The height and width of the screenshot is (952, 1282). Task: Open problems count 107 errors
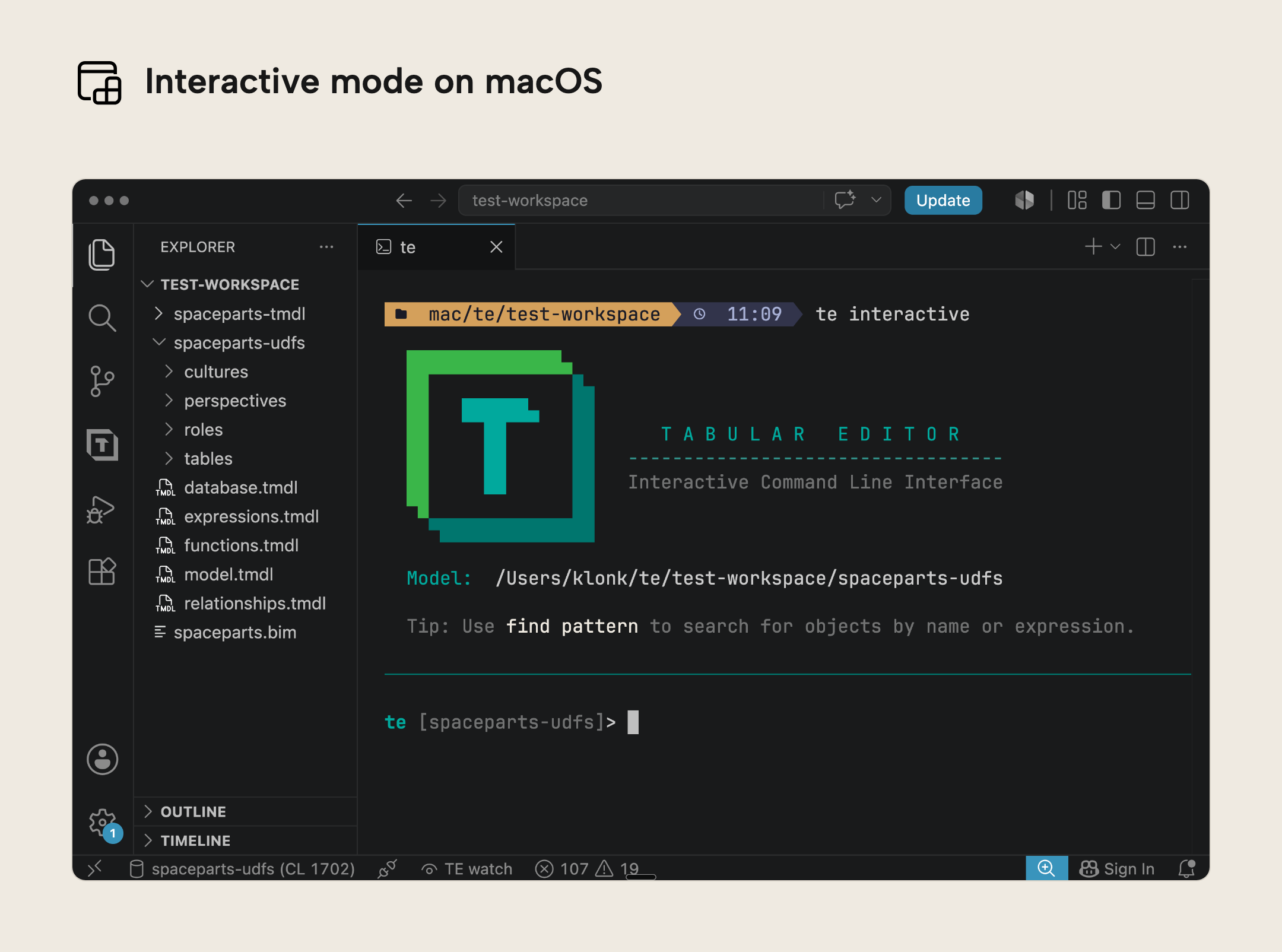tap(561, 868)
